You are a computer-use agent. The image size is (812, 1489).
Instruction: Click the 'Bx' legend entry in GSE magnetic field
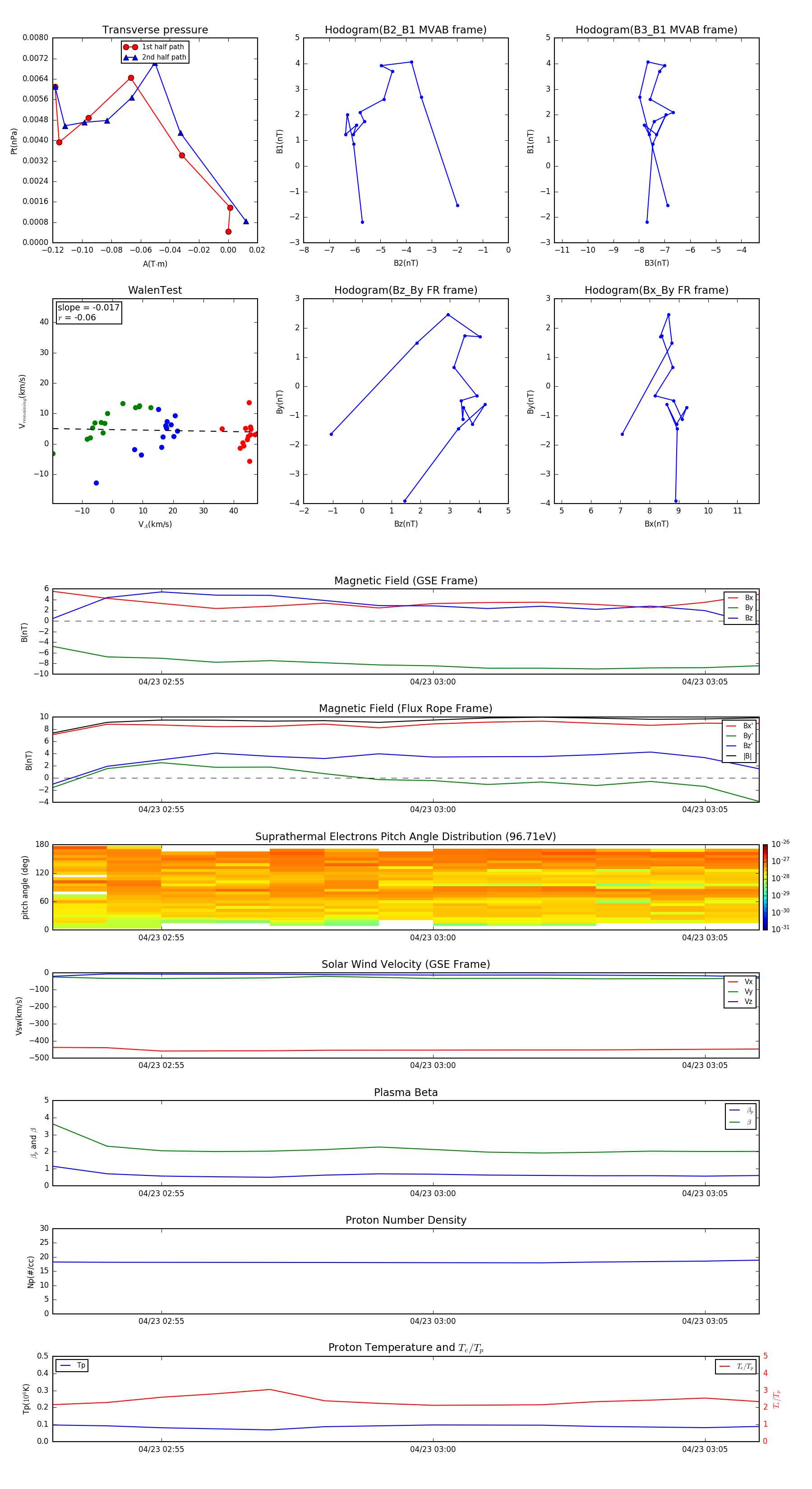(x=740, y=598)
